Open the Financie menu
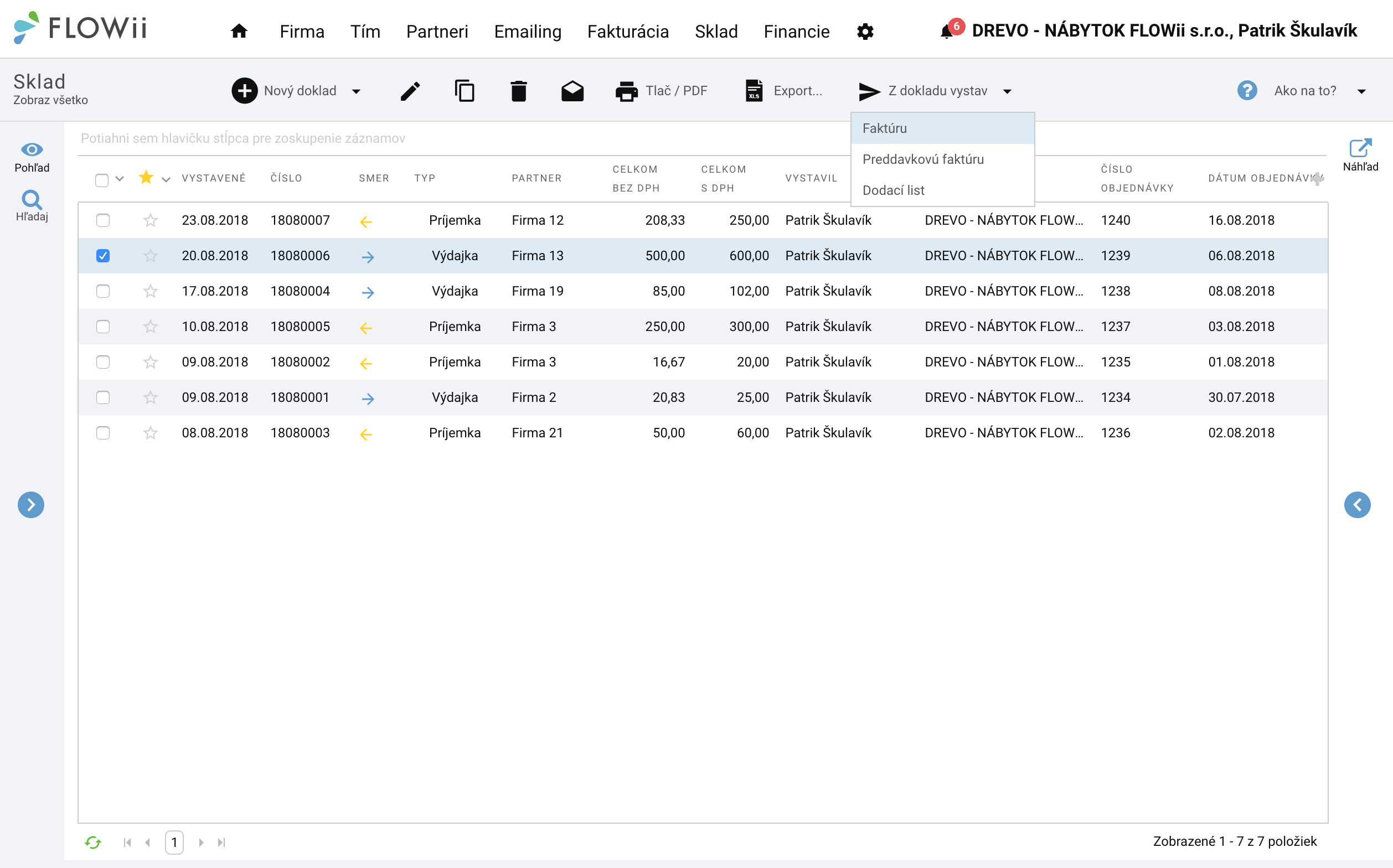The width and height of the screenshot is (1393, 868). click(796, 32)
